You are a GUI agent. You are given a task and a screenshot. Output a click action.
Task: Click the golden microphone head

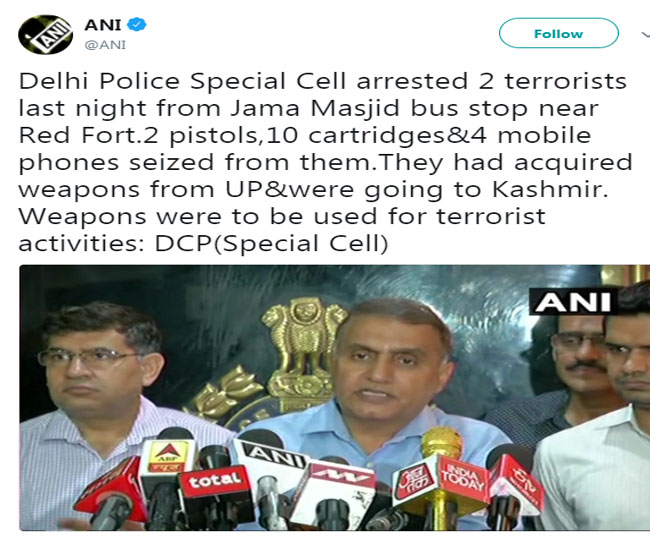(x=441, y=443)
